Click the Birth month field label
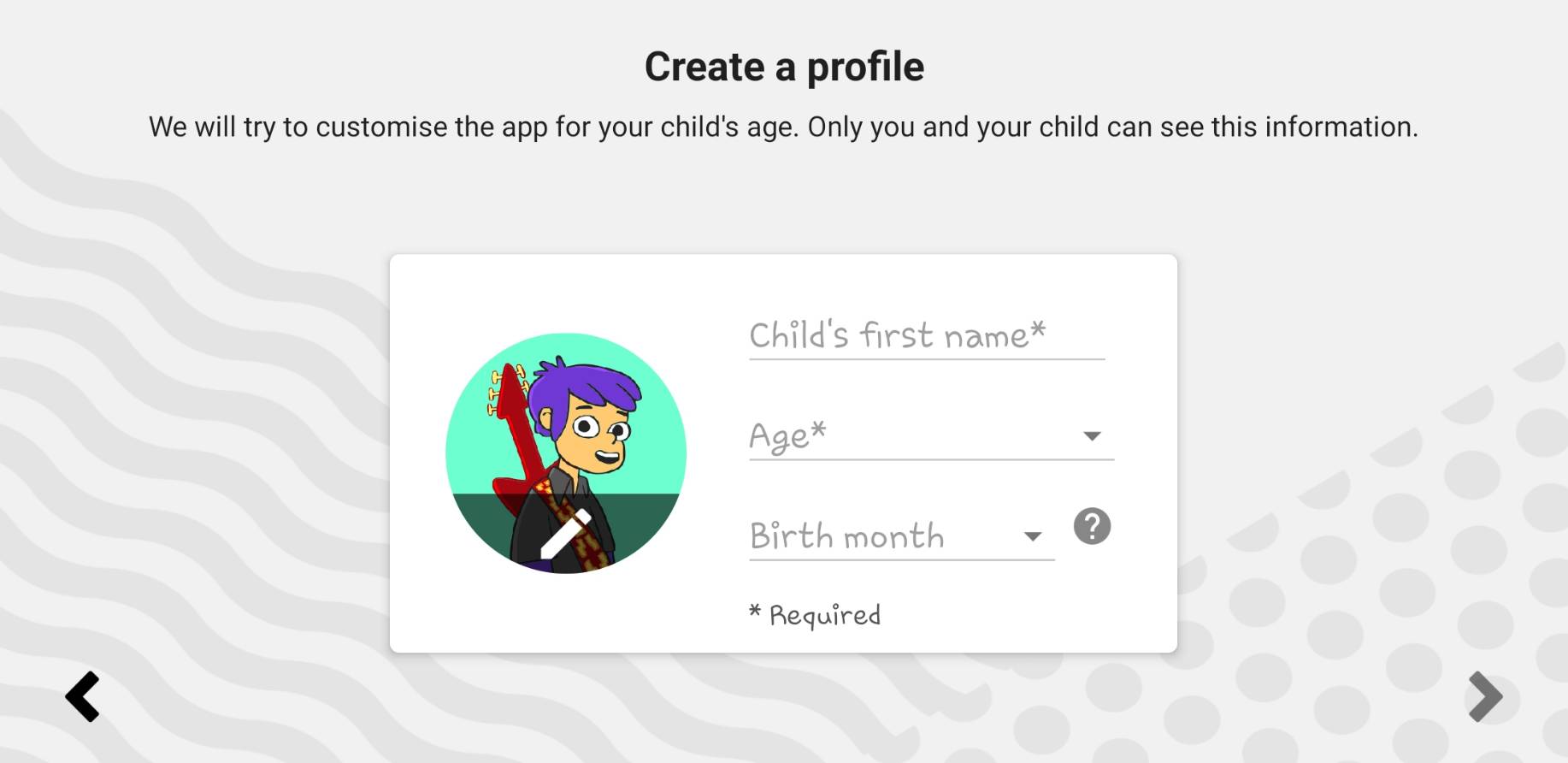The width and height of the screenshot is (1568, 763). 846,536
